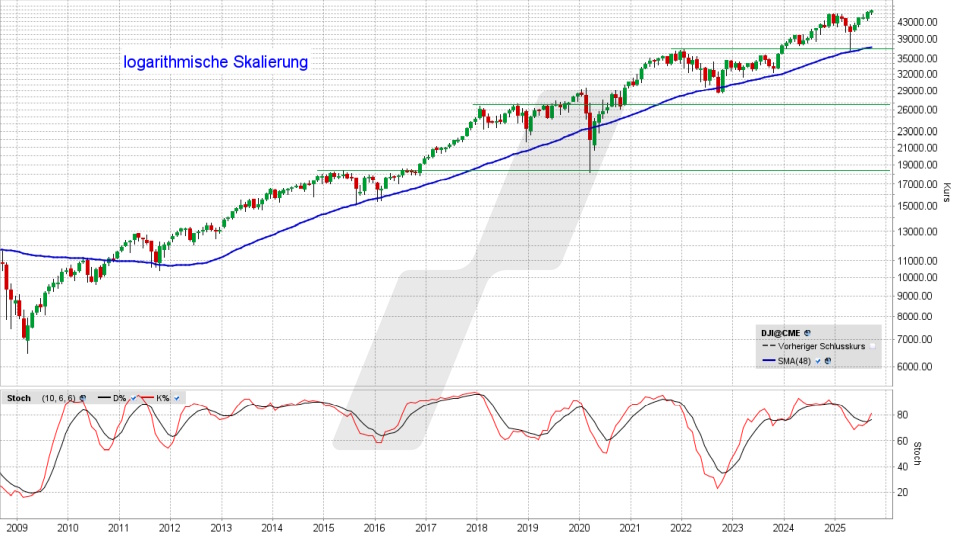Click the blue SMA line sample in legend

pos(769,360)
